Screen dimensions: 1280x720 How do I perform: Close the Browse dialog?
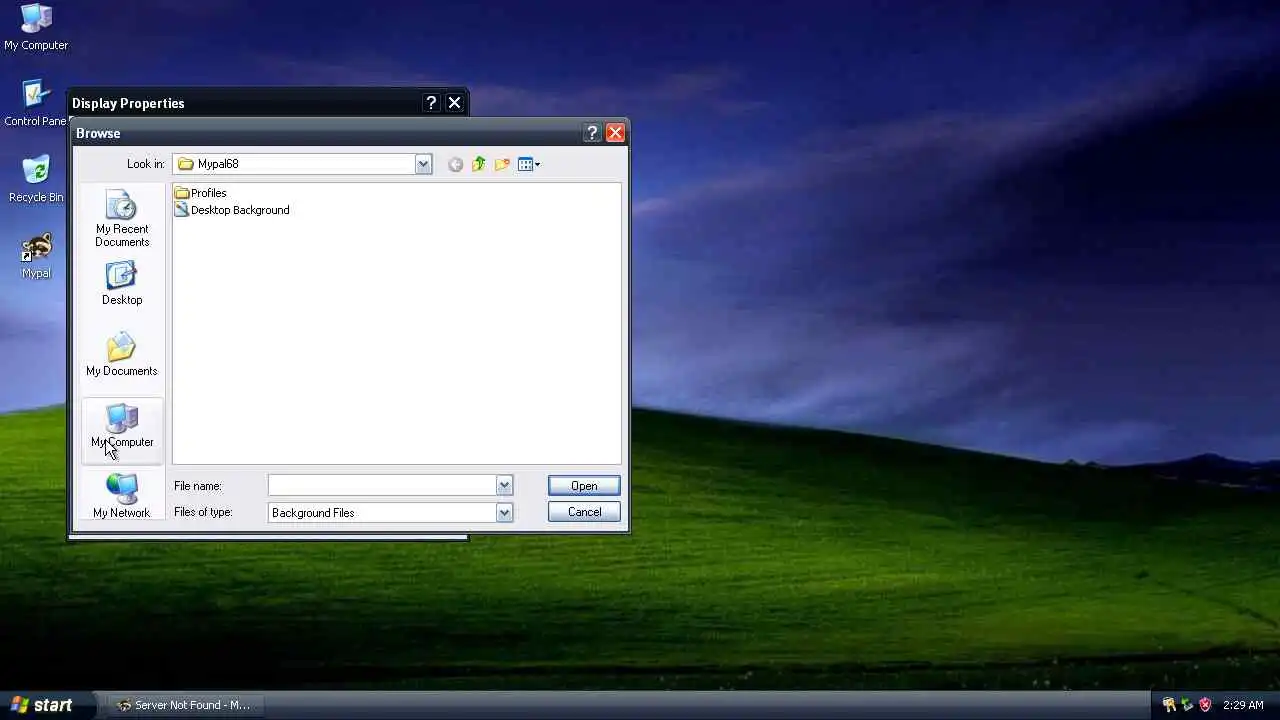coord(615,132)
